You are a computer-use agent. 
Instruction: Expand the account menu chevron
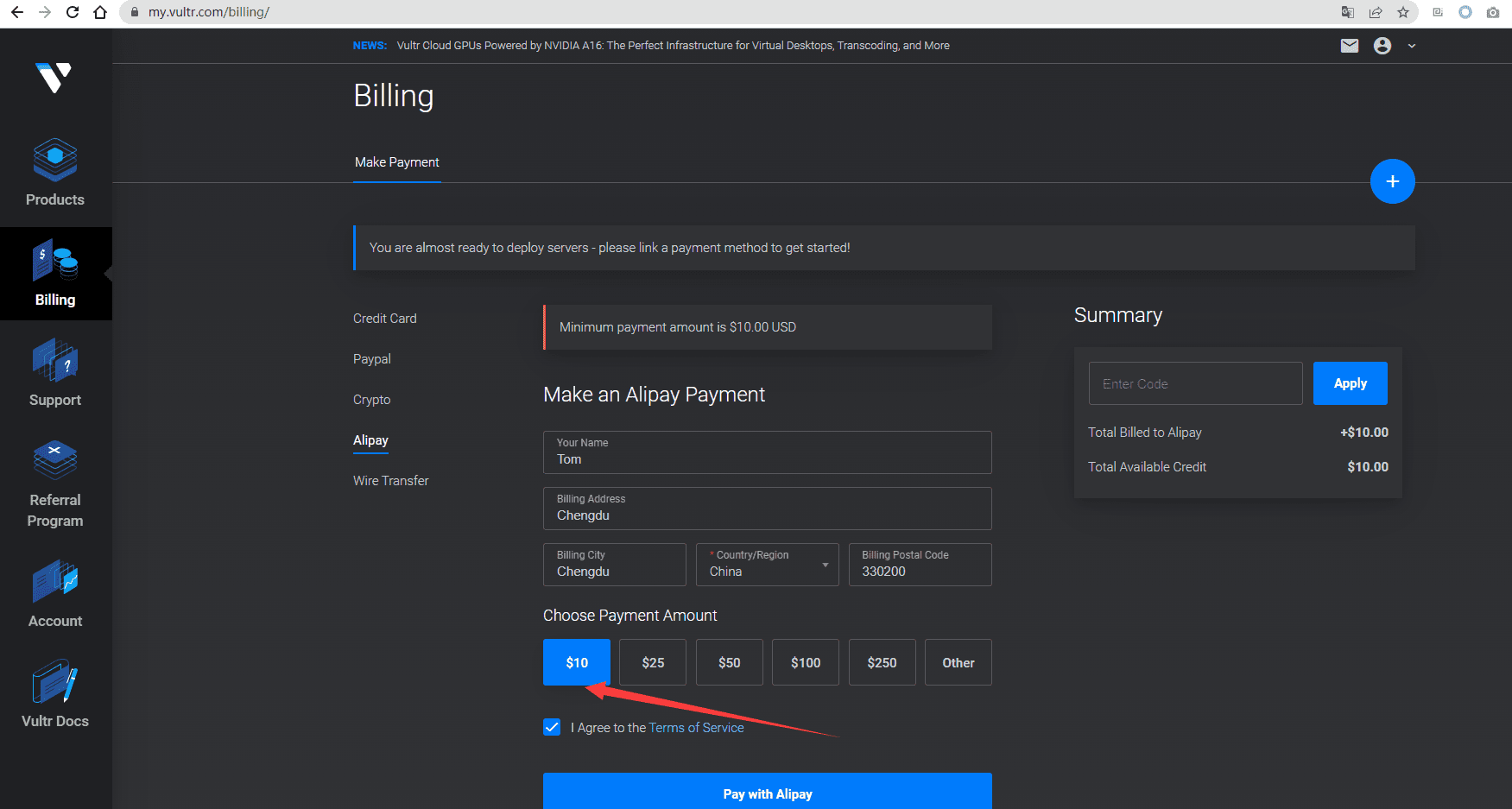1412,47
